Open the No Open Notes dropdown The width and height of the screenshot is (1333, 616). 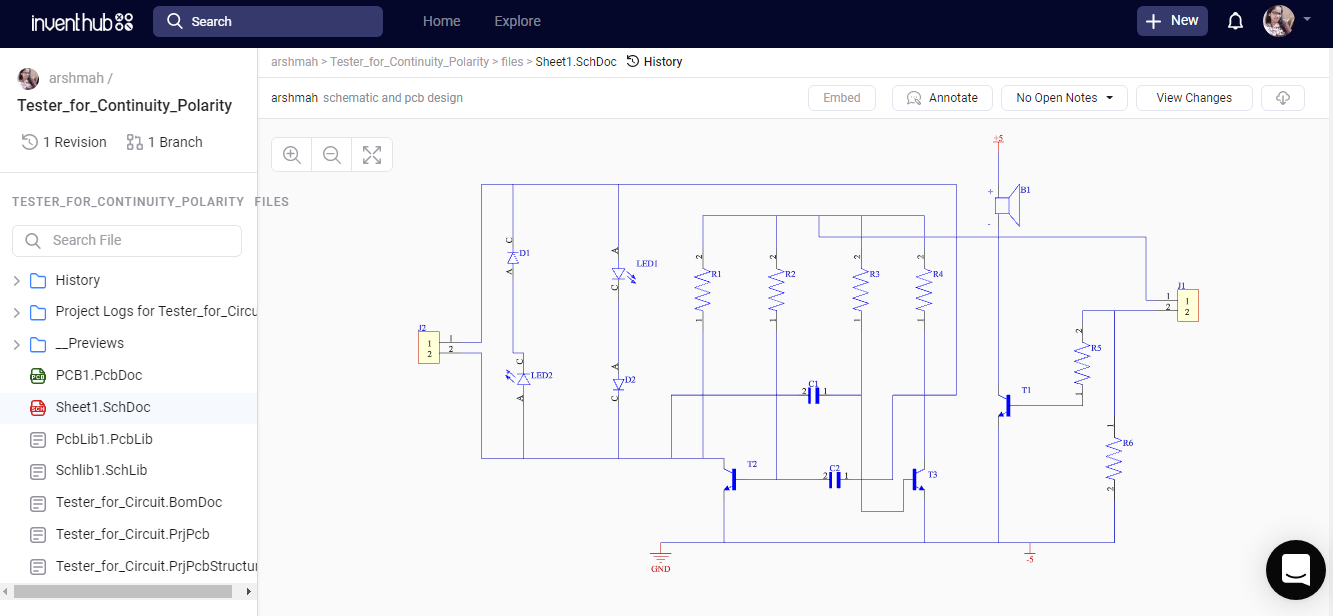[1064, 97]
